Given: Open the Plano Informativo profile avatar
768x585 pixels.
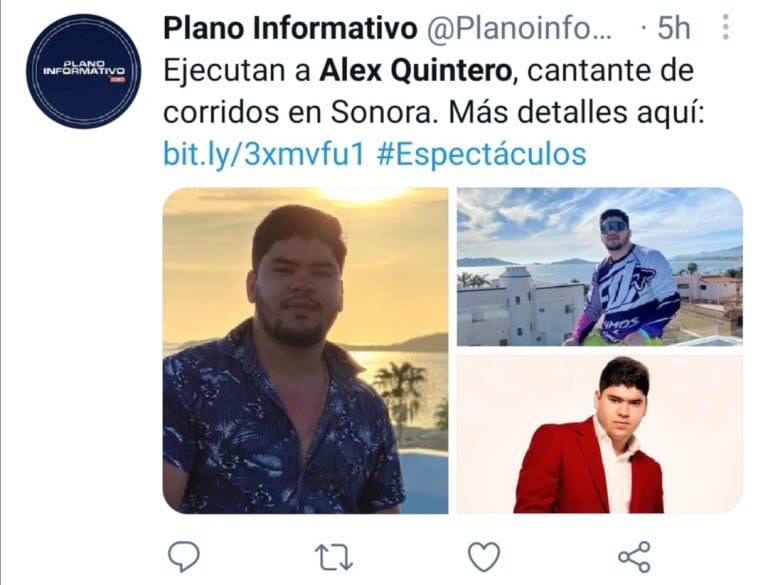Looking at the screenshot, I should point(84,71).
